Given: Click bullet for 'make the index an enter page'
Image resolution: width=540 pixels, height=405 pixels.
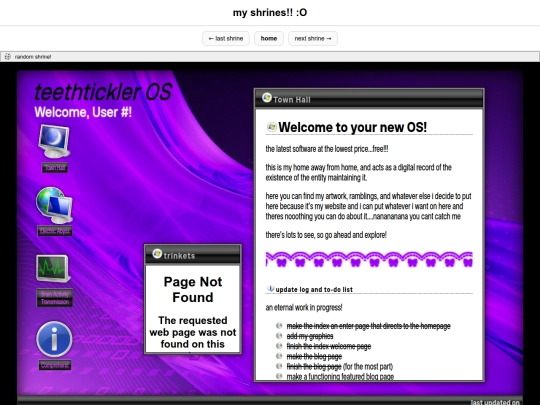Looking at the screenshot, I should pyautogui.click(x=279, y=325).
